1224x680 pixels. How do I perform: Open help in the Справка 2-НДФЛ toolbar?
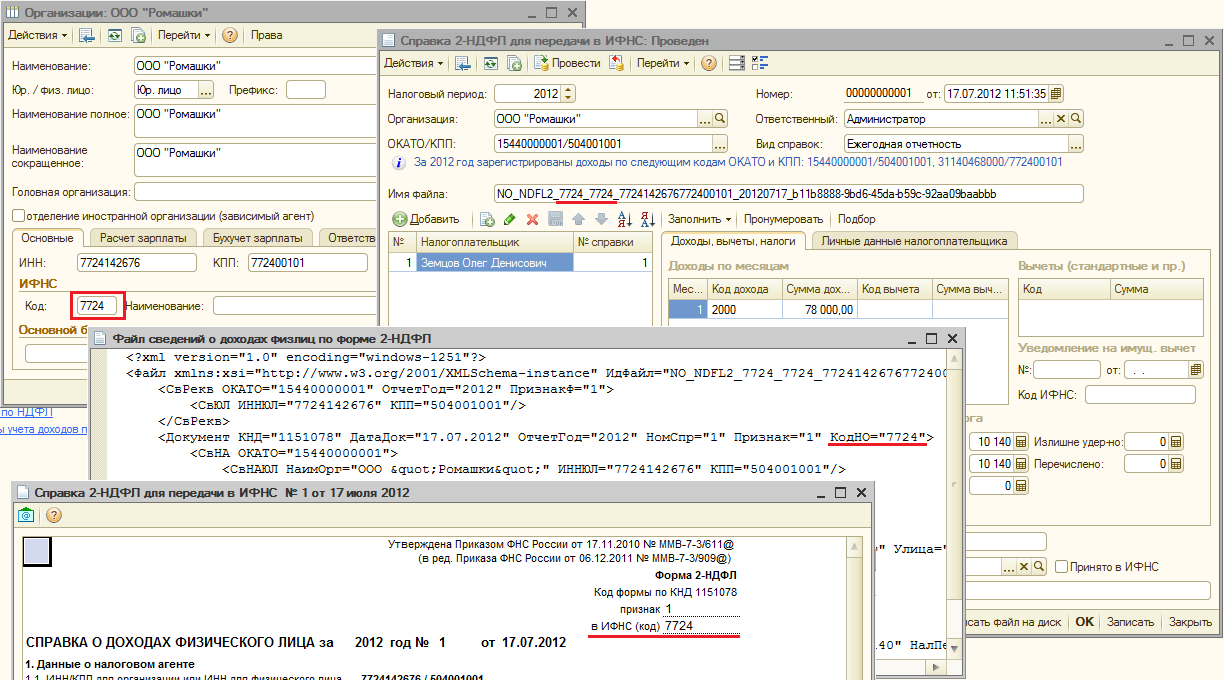point(709,63)
